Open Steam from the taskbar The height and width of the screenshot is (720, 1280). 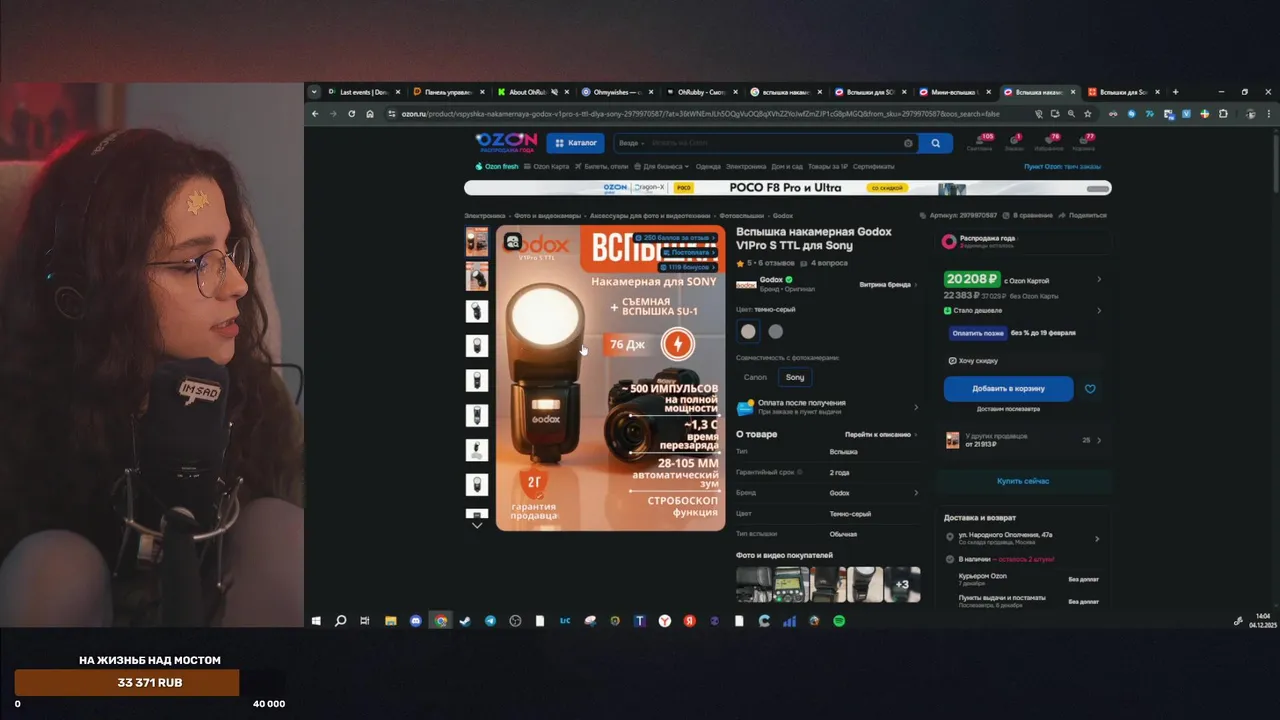[465, 621]
